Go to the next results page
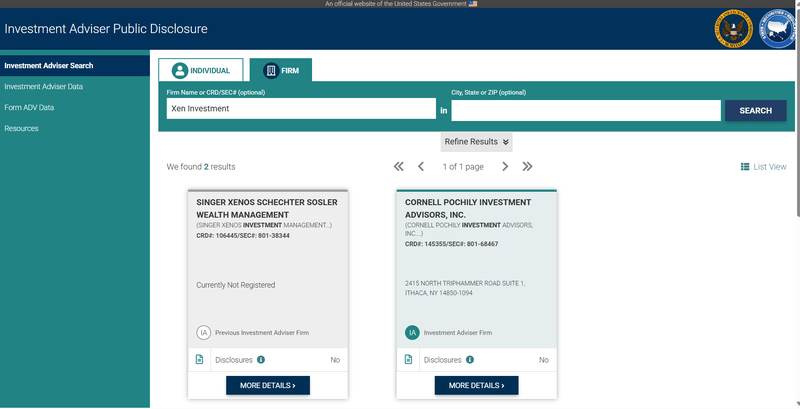The width and height of the screenshot is (800, 409). click(505, 167)
